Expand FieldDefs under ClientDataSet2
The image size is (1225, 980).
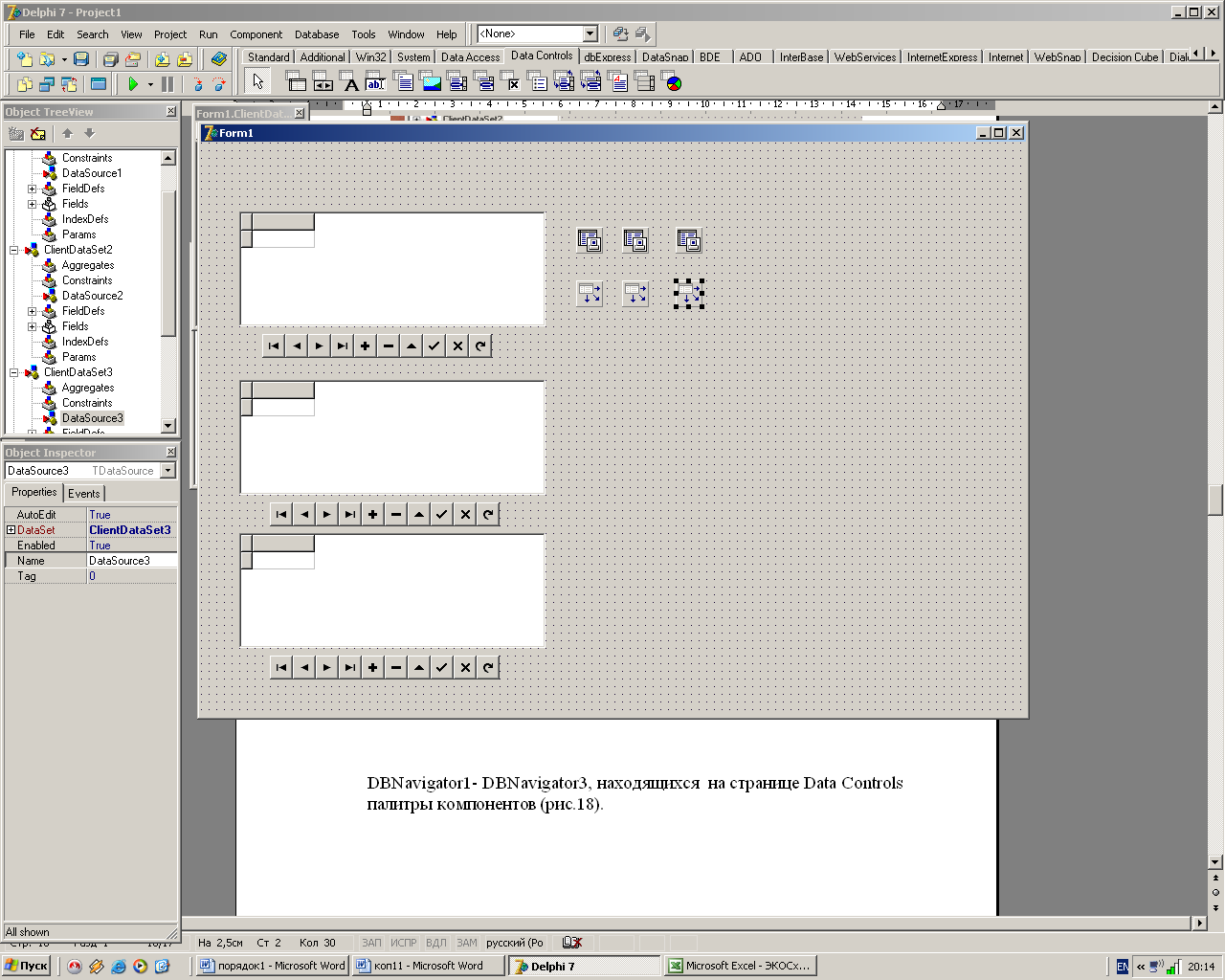pyautogui.click(x=32, y=311)
